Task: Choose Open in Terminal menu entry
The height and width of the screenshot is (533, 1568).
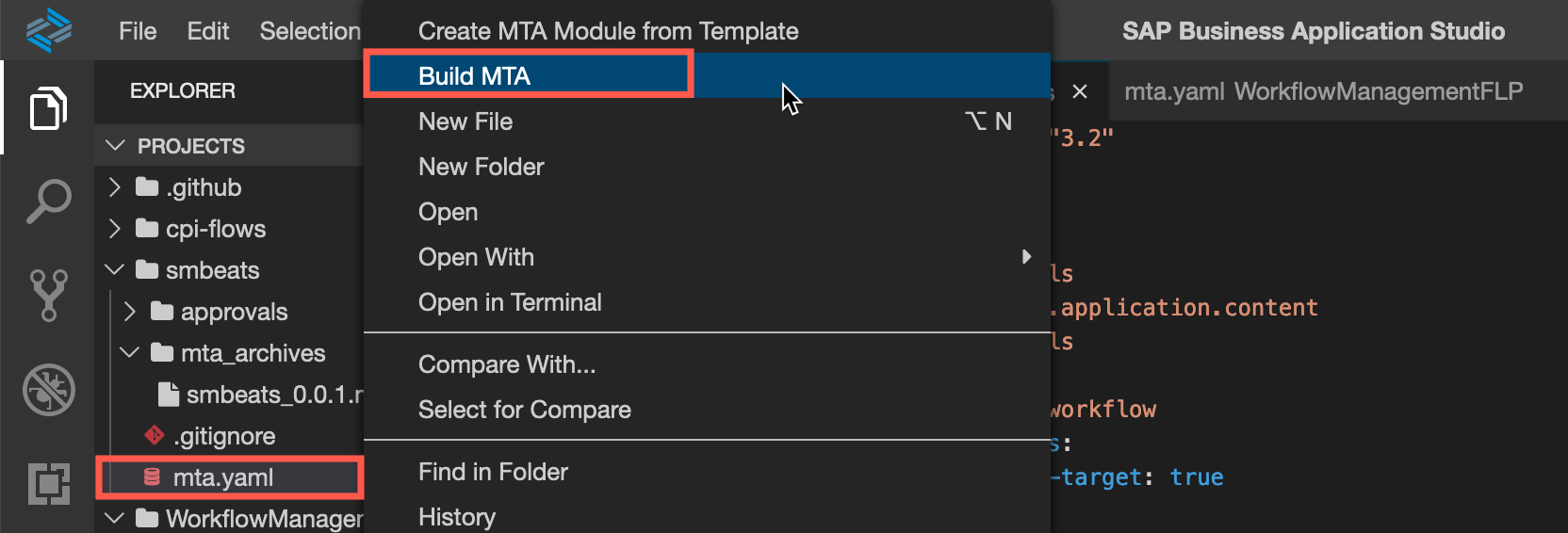Action: coord(510,302)
